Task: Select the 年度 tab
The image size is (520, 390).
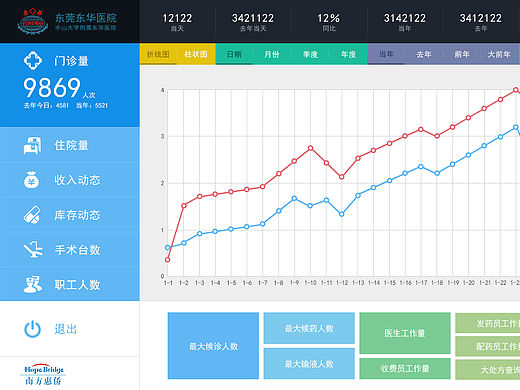Action: click(x=348, y=54)
